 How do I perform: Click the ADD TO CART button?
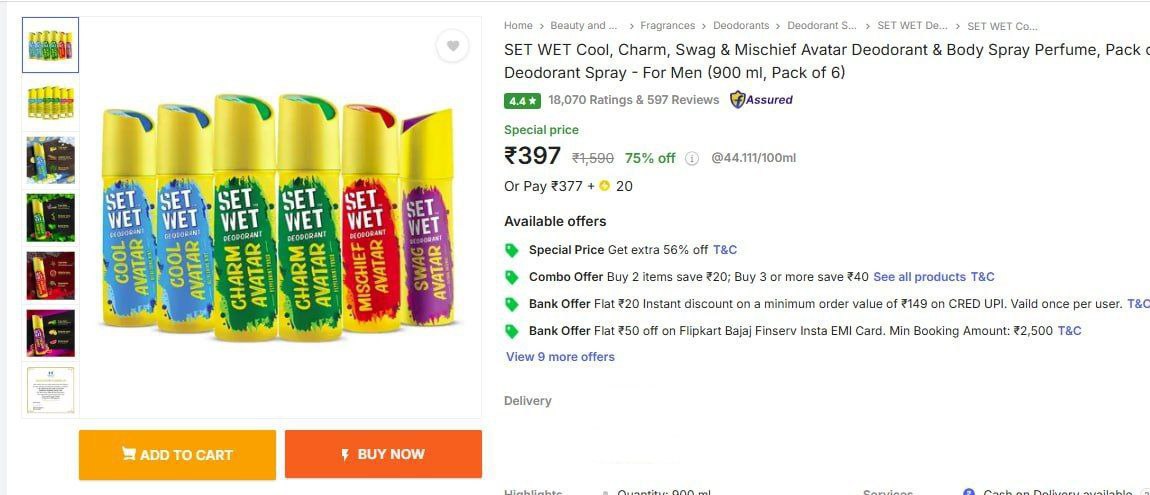[177, 455]
